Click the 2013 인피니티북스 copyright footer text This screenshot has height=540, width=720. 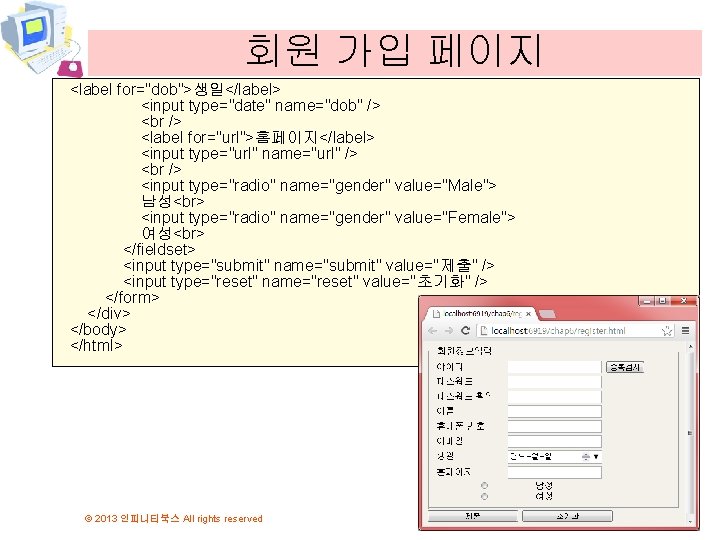coord(174,518)
